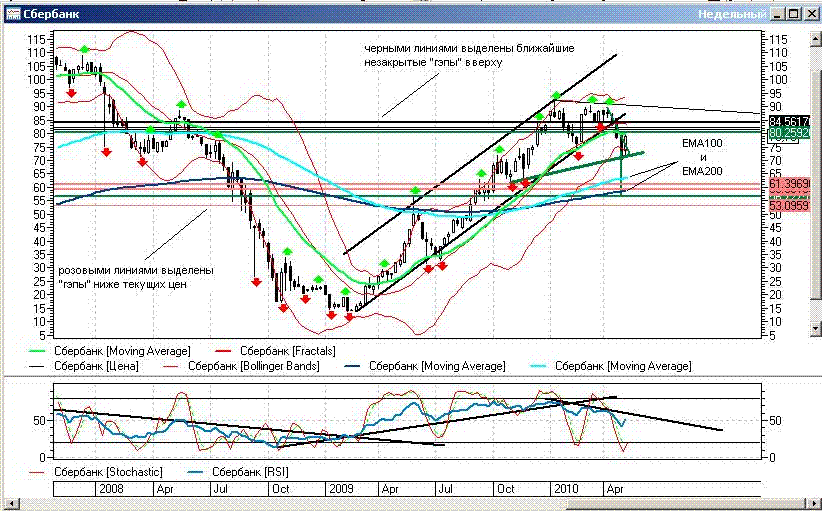Select the Сбербанк [Stochastic] legend entry
The image size is (822, 511).
pos(95,472)
